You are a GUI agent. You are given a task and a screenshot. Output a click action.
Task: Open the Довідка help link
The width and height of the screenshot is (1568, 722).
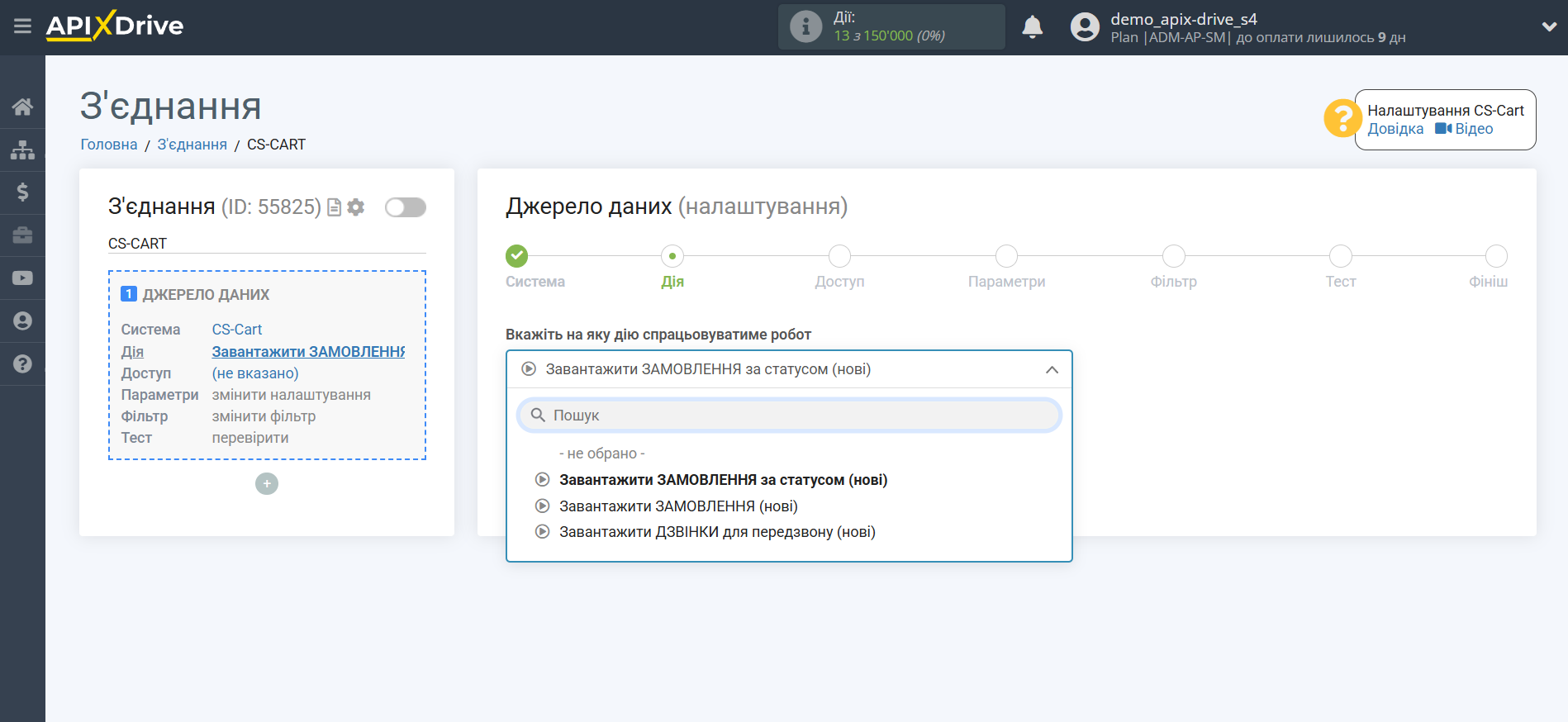point(1395,129)
